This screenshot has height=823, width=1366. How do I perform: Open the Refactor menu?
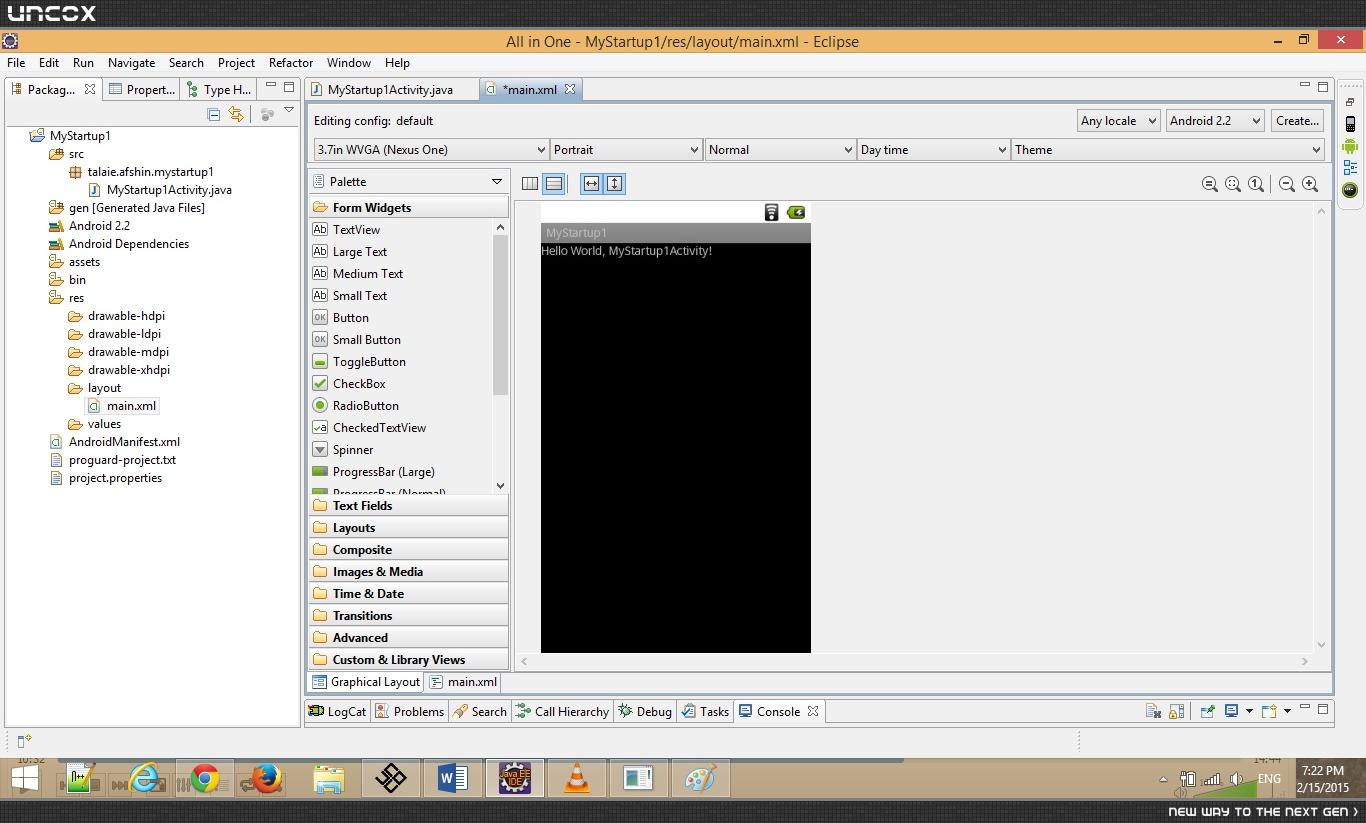[291, 63]
